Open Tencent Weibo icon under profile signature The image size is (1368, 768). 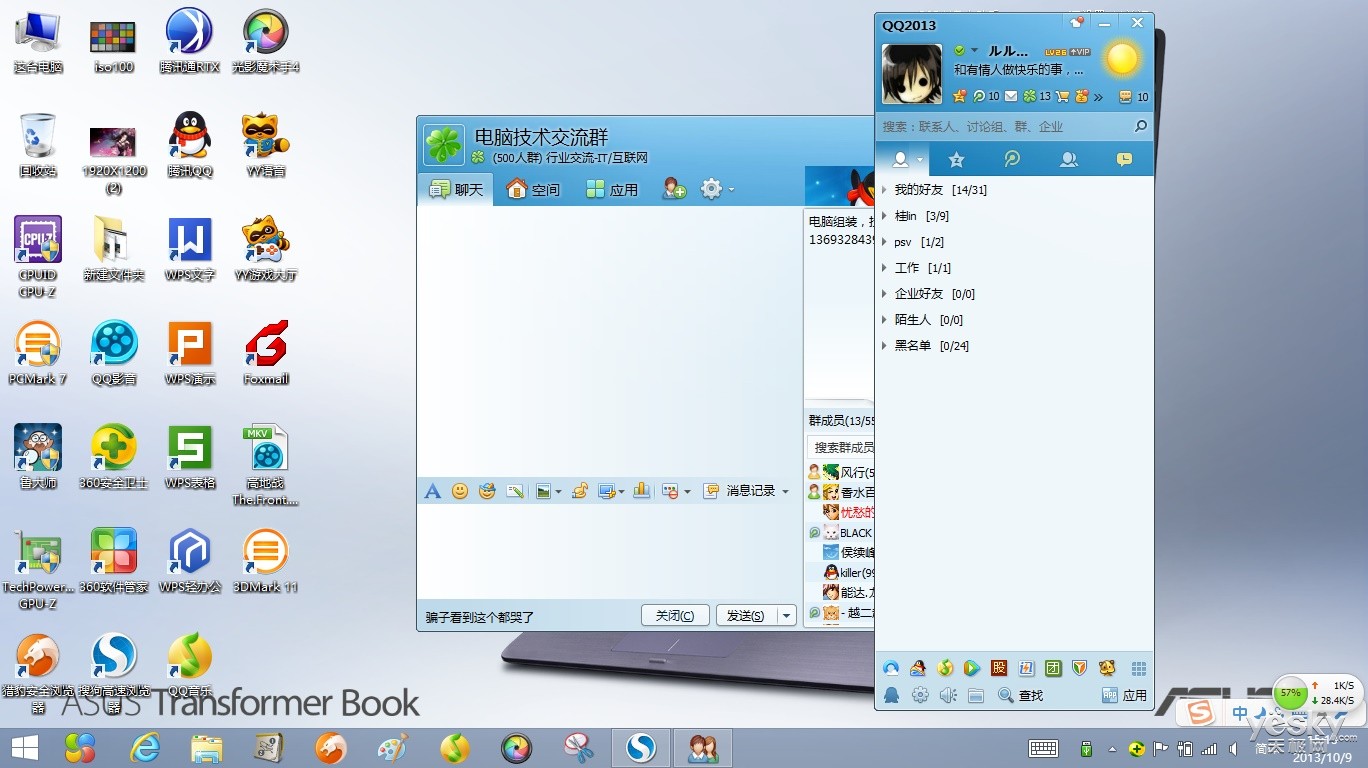[979, 96]
